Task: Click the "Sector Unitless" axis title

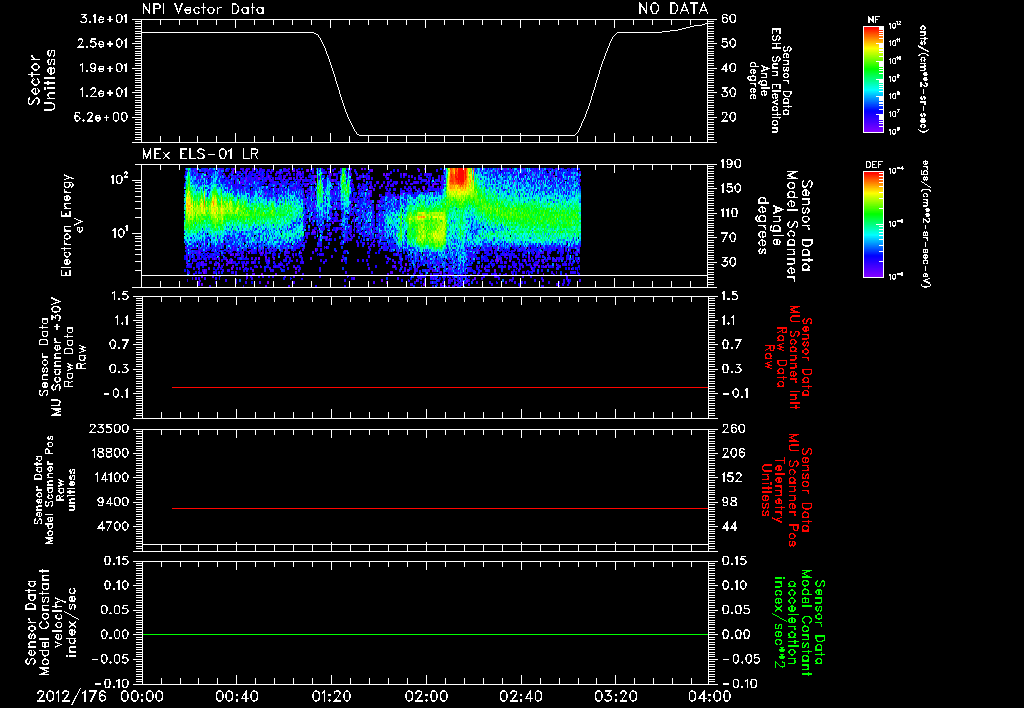Action: pyautogui.click(x=42, y=80)
